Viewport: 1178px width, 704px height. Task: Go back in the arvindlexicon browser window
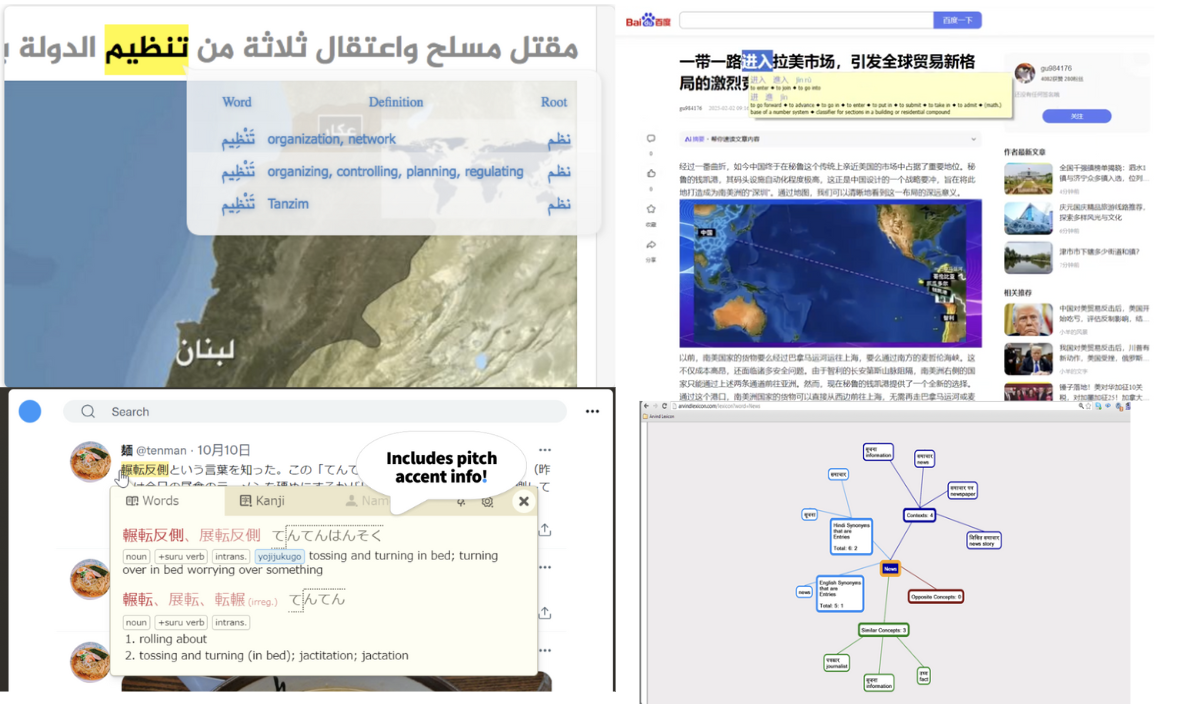[646, 406]
